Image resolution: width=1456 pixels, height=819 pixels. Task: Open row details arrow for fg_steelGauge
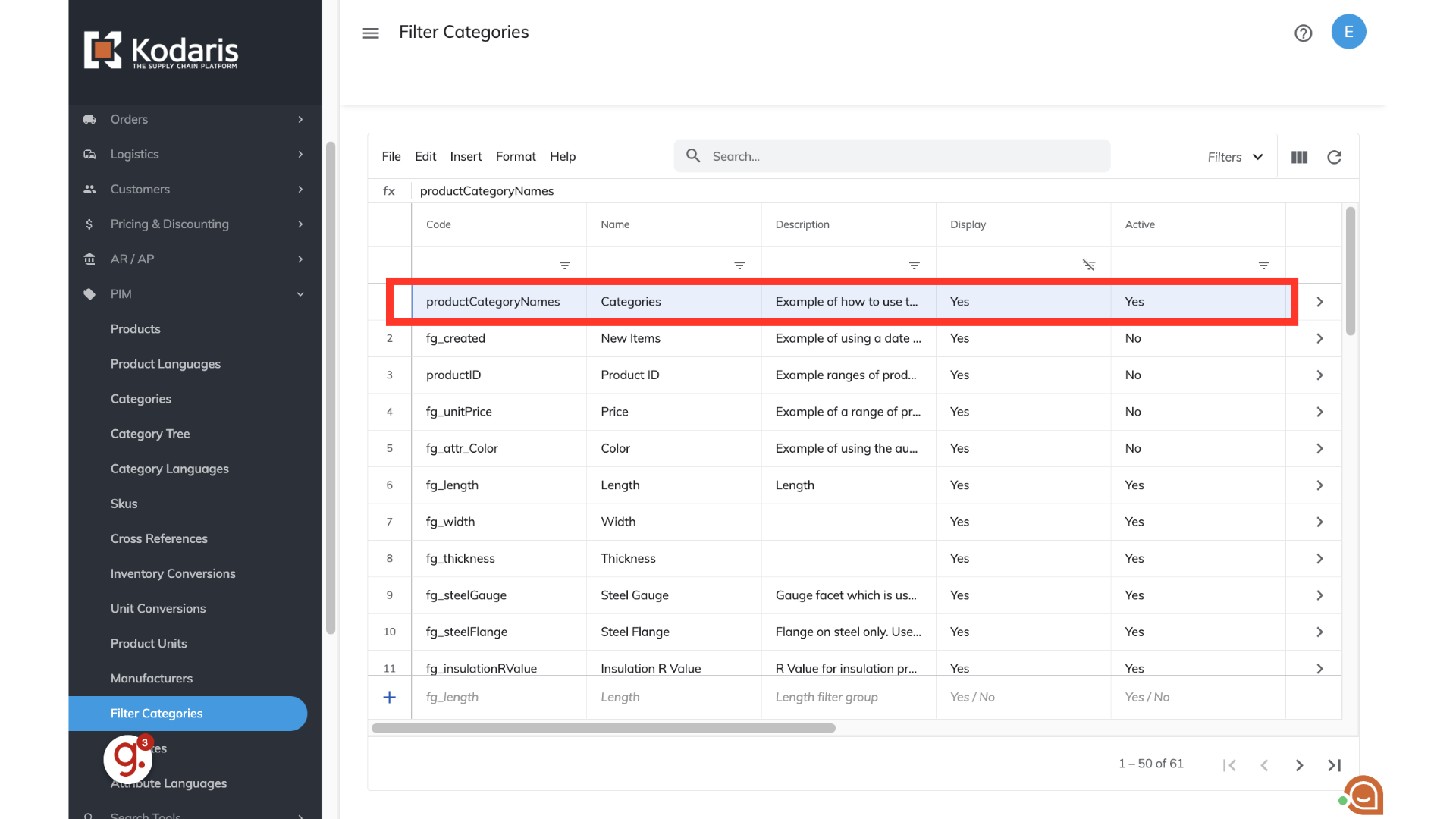pyautogui.click(x=1319, y=595)
